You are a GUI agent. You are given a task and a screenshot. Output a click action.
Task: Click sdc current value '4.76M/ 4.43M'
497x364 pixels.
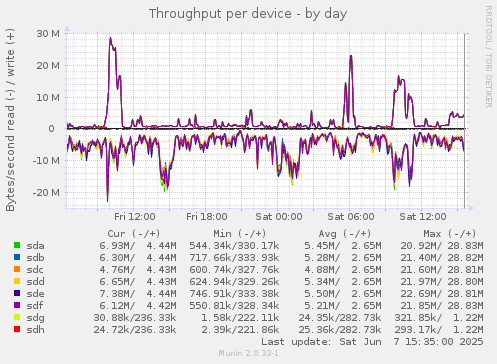click(138, 270)
